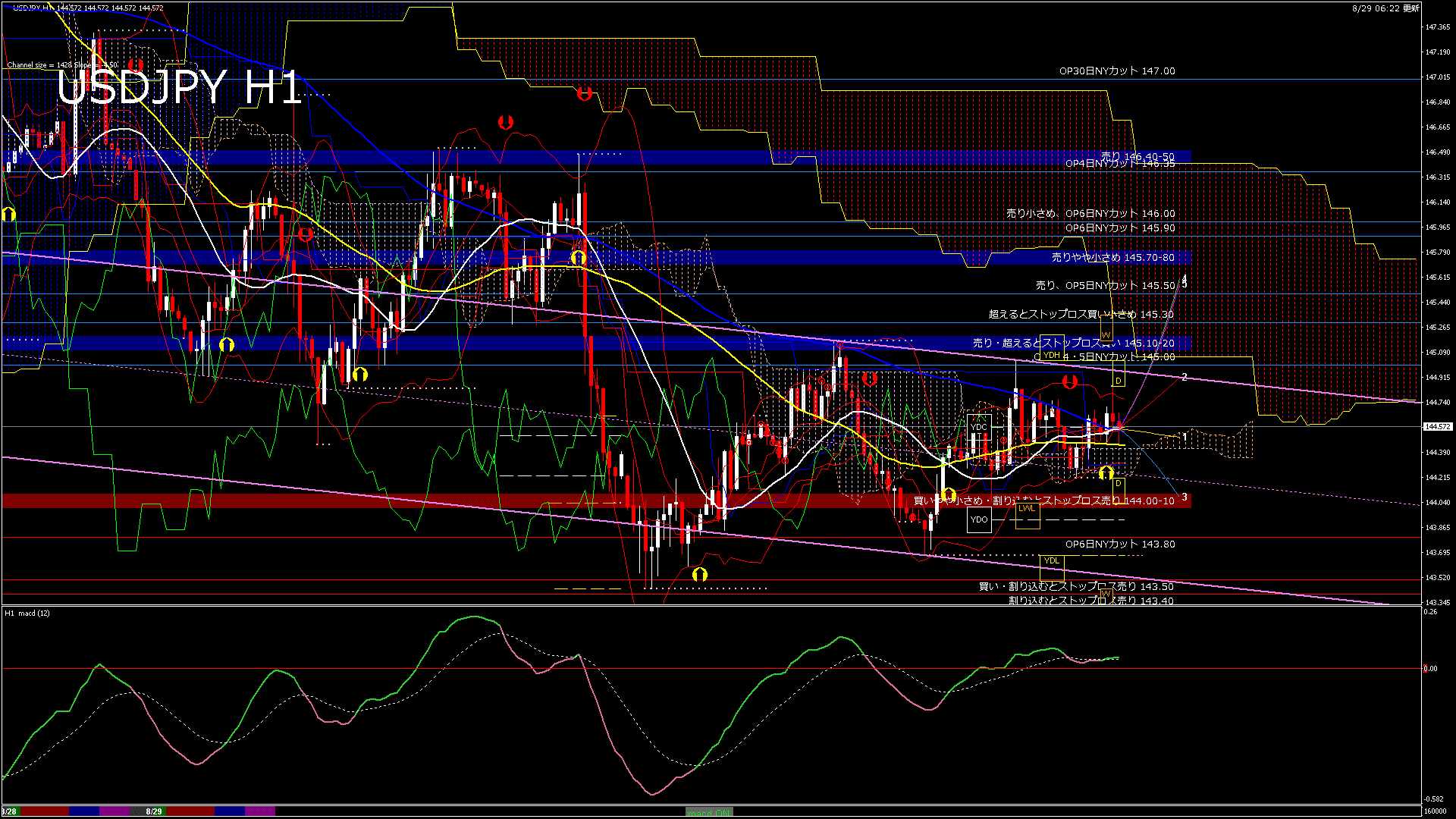Screen dimensions: 1456x819
Task: Click the lowest yellow up-arrow signal near 143.52
Action: tap(699, 574)
